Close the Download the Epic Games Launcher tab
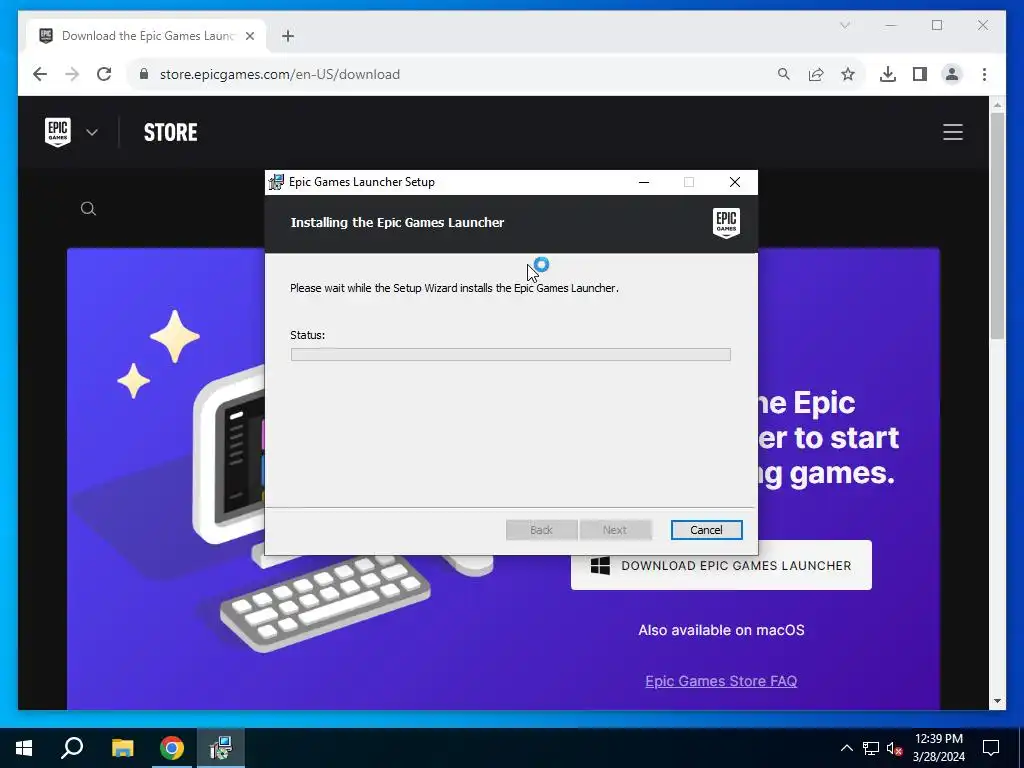The image size is (1024, 768). click(x=249, y=36)
